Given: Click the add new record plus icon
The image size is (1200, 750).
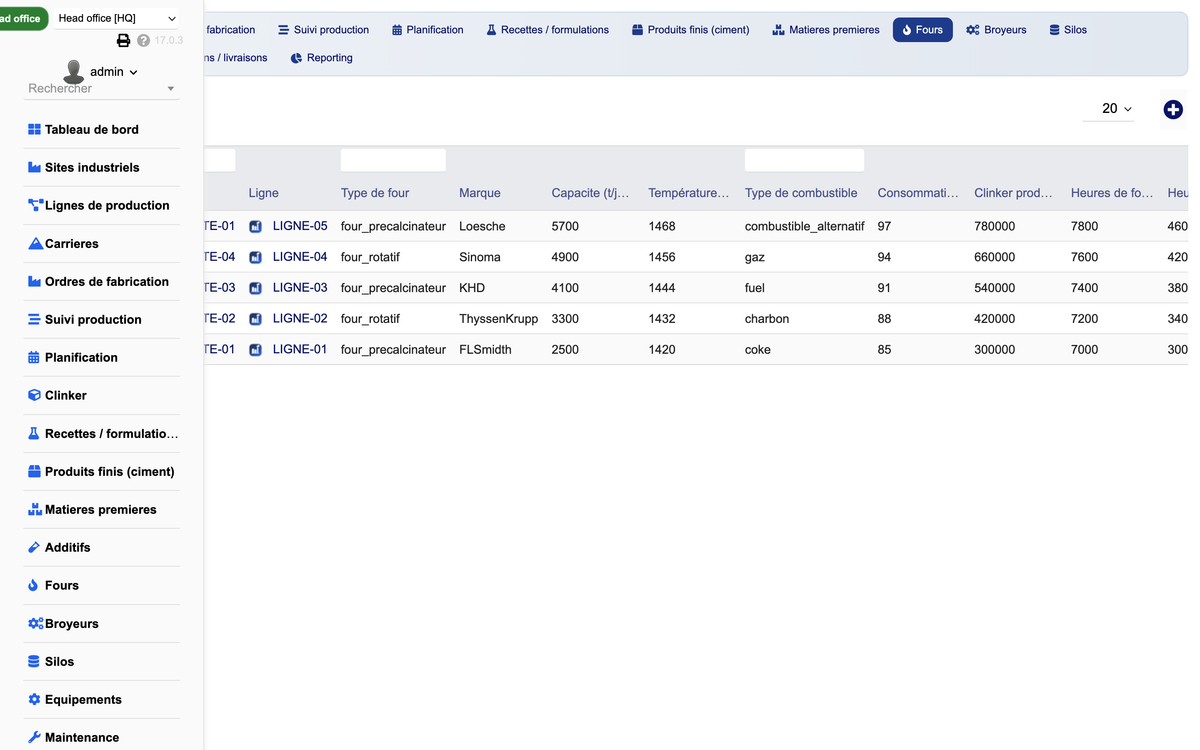Looking at the screenshot, I should coord(1173,110).
